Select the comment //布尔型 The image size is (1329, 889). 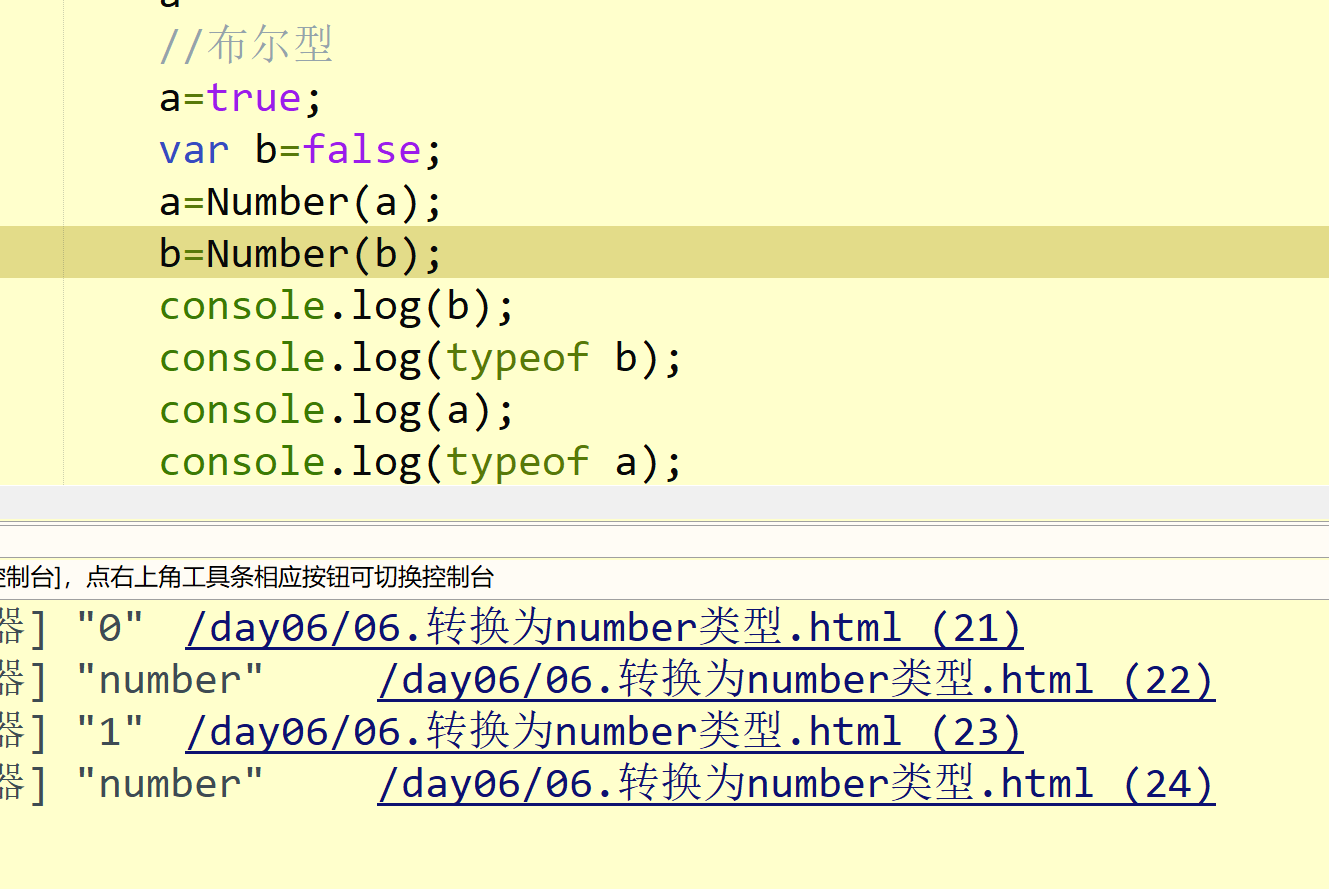click(x=245, y=45)
